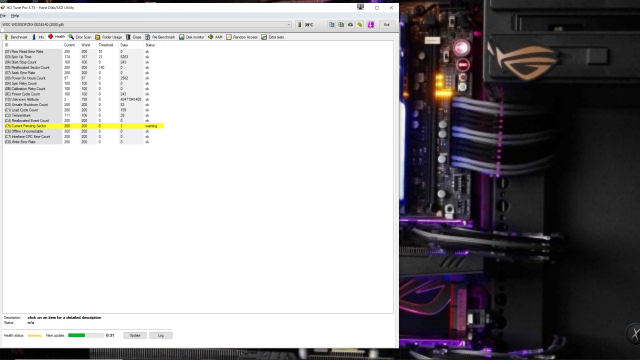Viewport: 640px width, 360px height.
Task: Switch to the Info tab
Action: [x=39, y=37]
